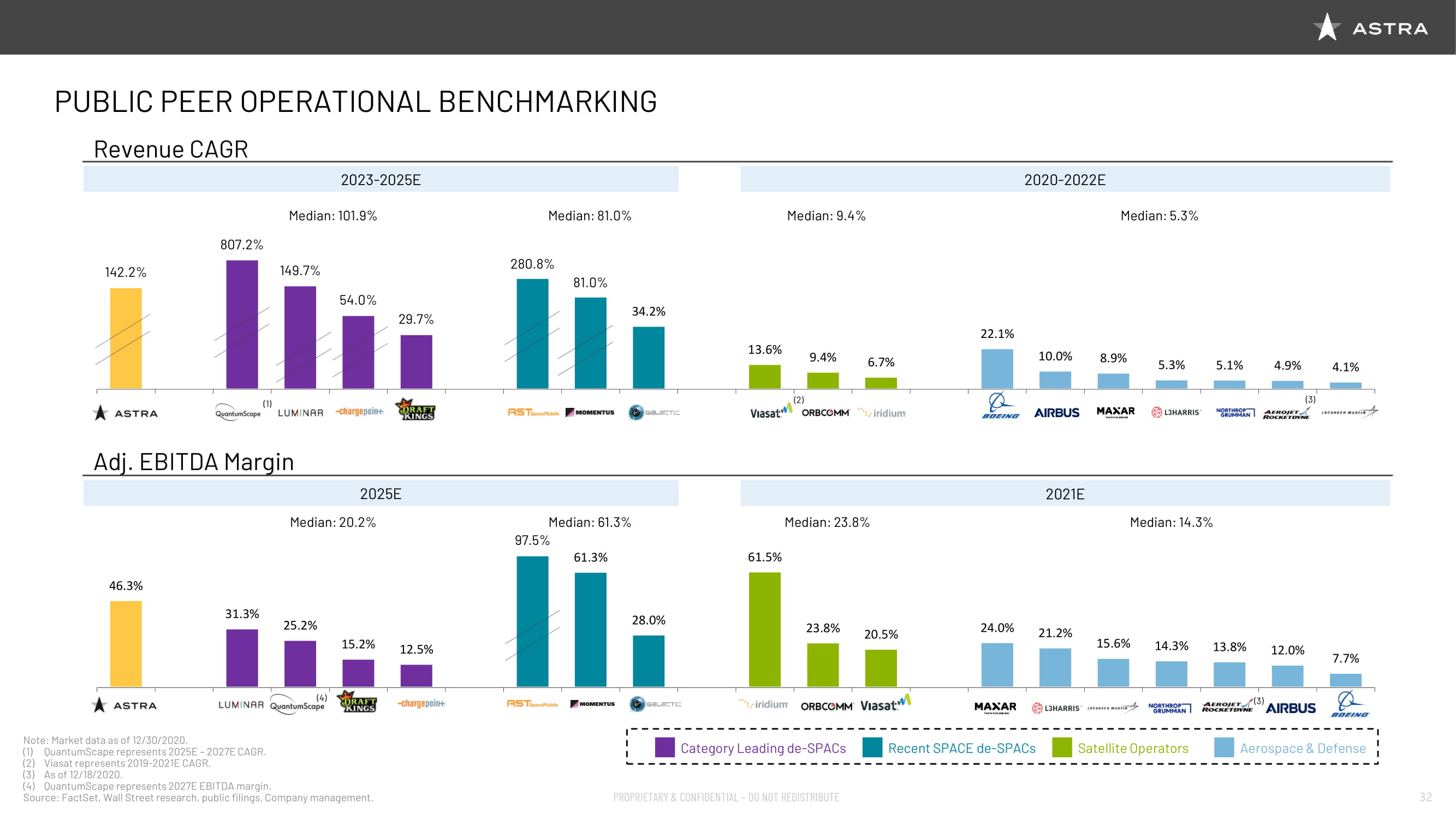The width and height of the screenshot is (1456, 819).
Task: Click the DraftKings logo under Revenue CAGR
Action: tap(415, 410)
